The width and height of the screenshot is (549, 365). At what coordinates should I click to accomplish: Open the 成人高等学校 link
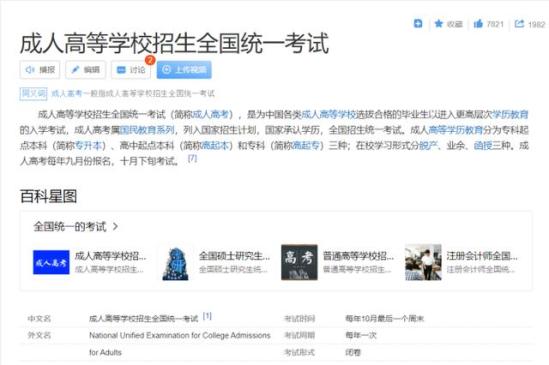point(328,114)
